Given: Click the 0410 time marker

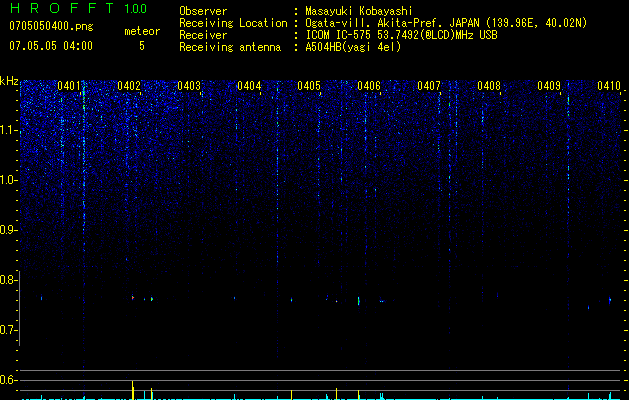Looking at the screenshot, I should tap(609, 85).
